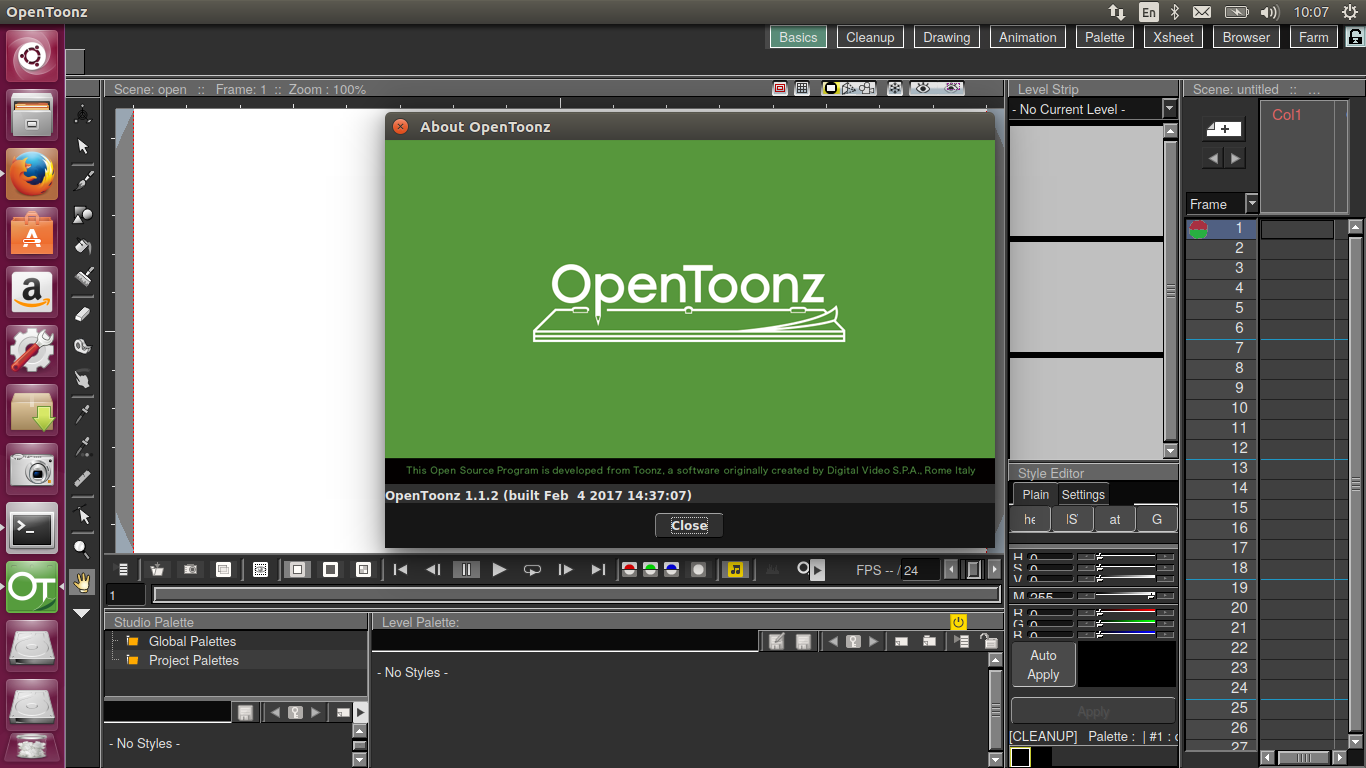Switch to the Xsheet room
The width and height of the screenshot is (1366, 768).
[x=1173, y=37]
